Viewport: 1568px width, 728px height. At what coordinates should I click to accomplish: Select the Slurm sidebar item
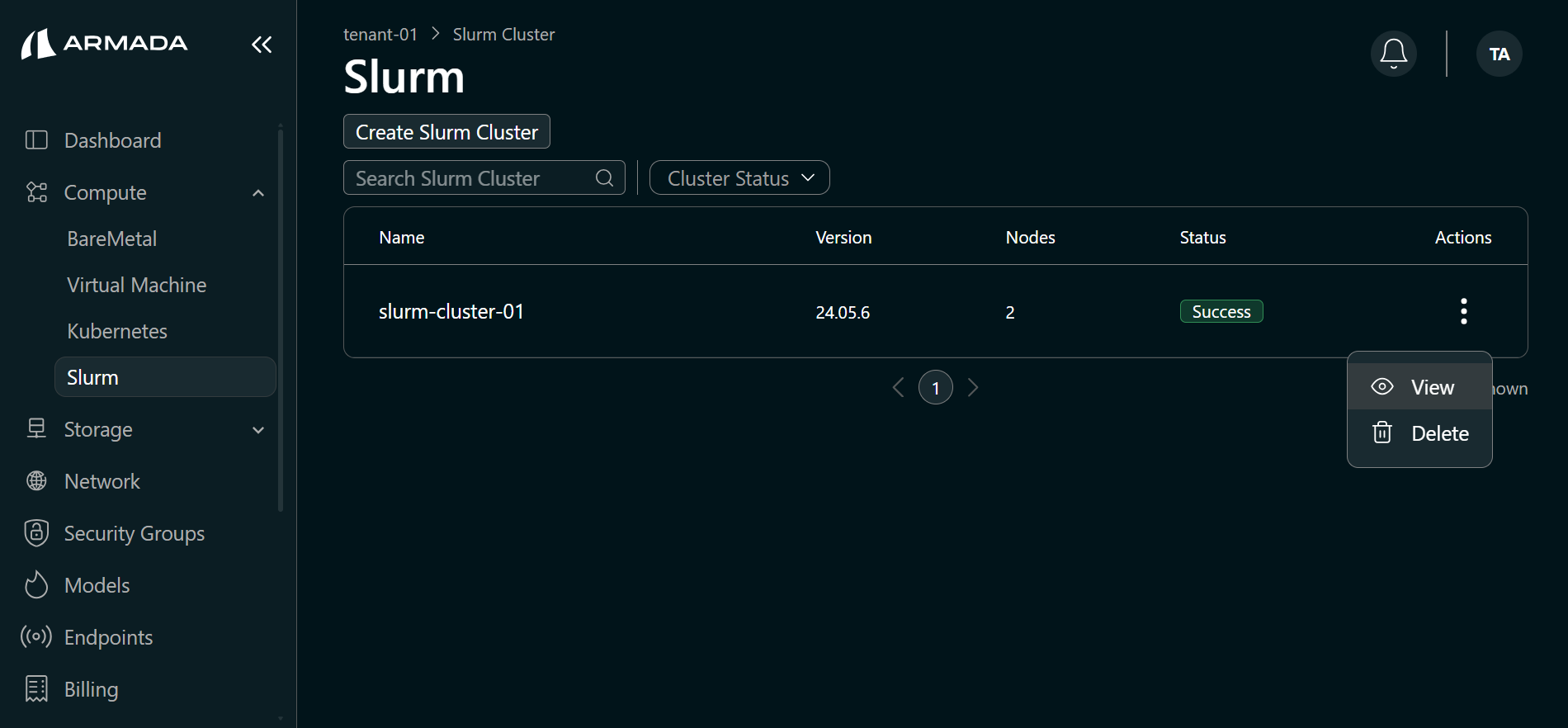coord(165,377)
